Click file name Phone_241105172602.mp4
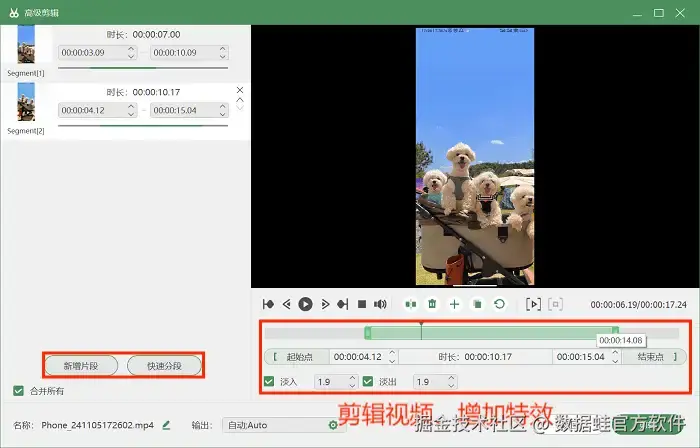Image resolution: width=700 pixels, height=448 pixels. coord(97,425)
